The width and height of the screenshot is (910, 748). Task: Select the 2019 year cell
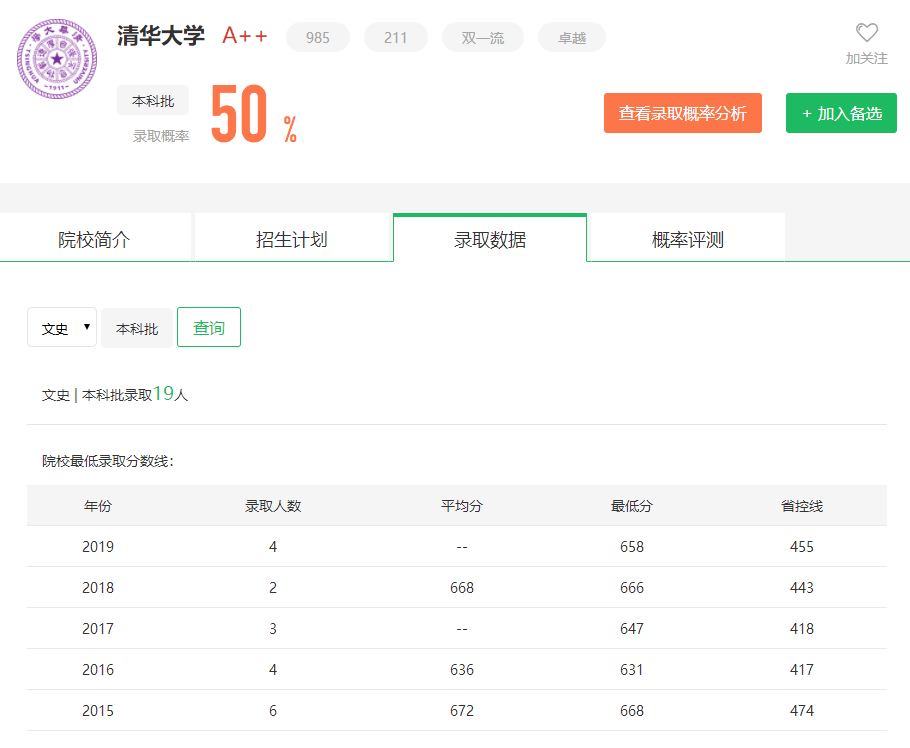[98, 547]
